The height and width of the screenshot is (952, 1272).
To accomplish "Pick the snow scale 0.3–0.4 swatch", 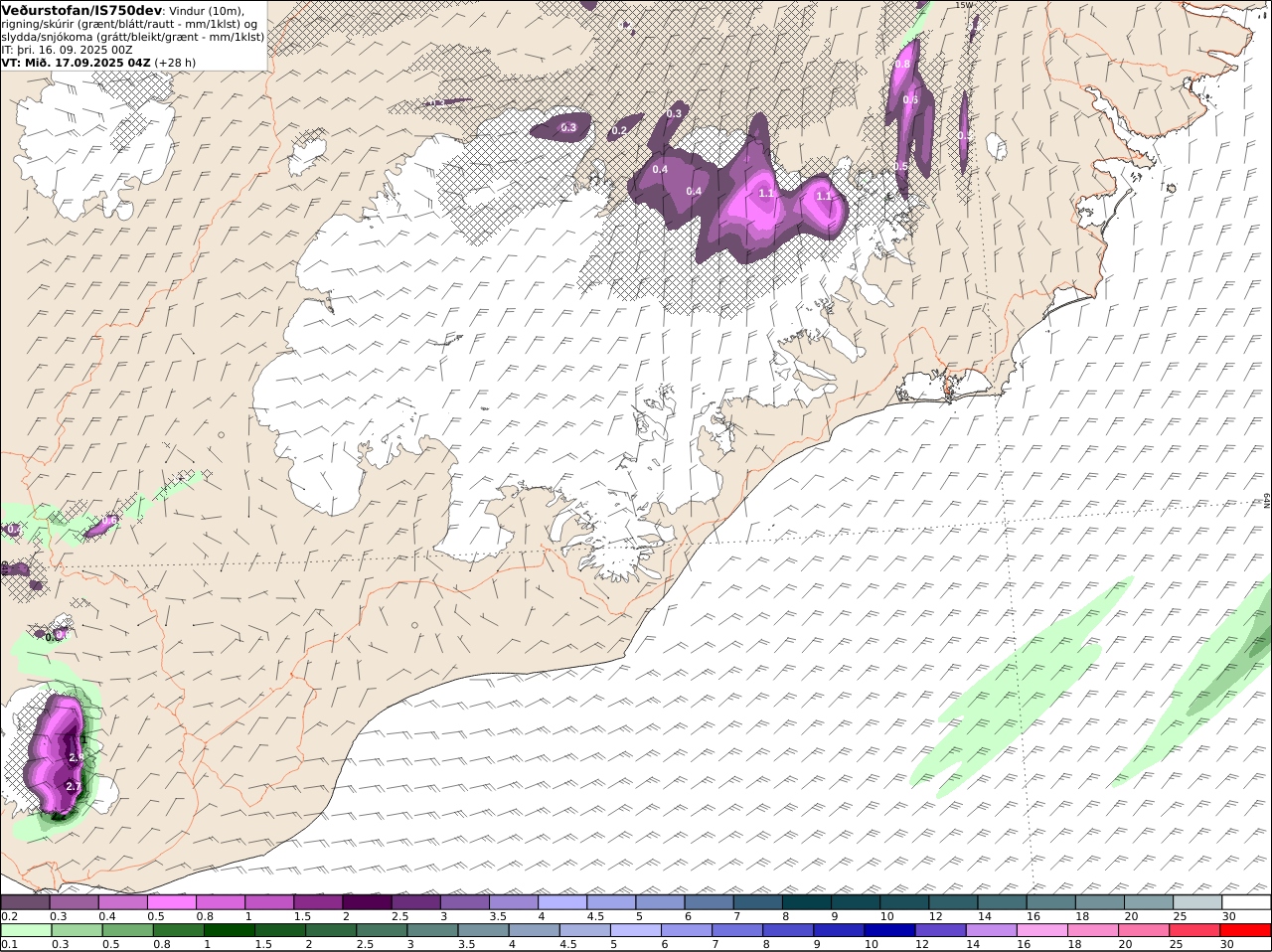I will [74, 901].
